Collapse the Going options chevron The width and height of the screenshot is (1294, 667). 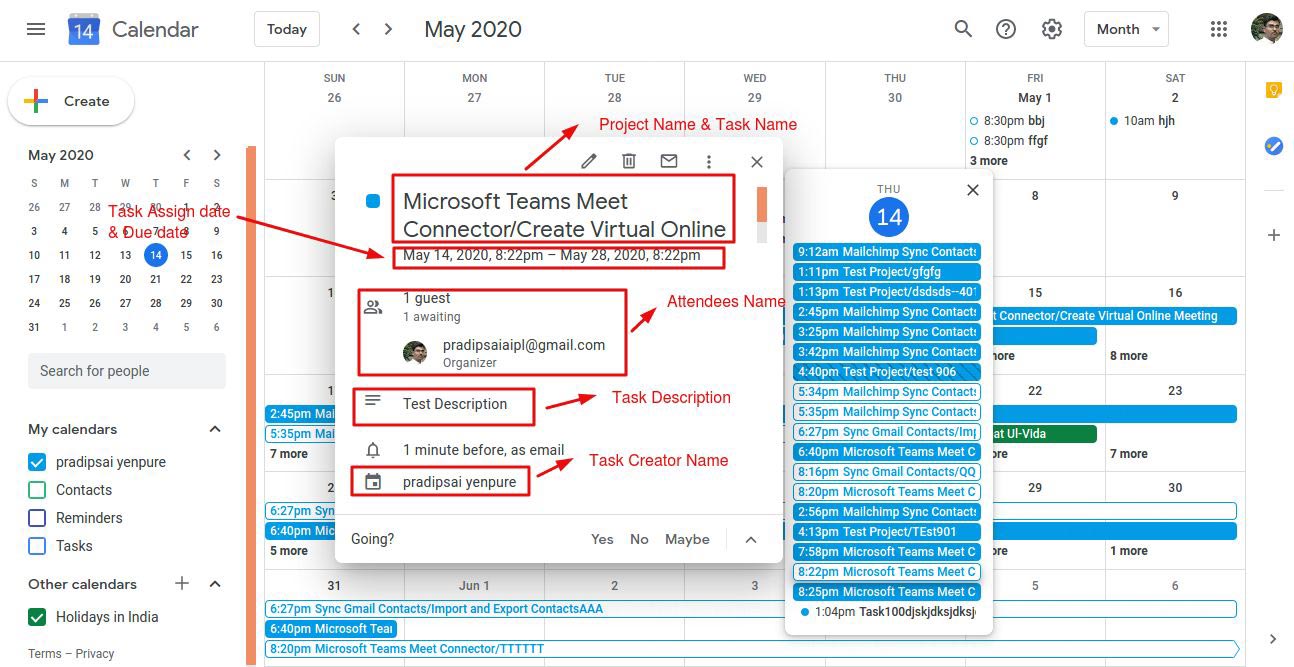click(751, 539)
